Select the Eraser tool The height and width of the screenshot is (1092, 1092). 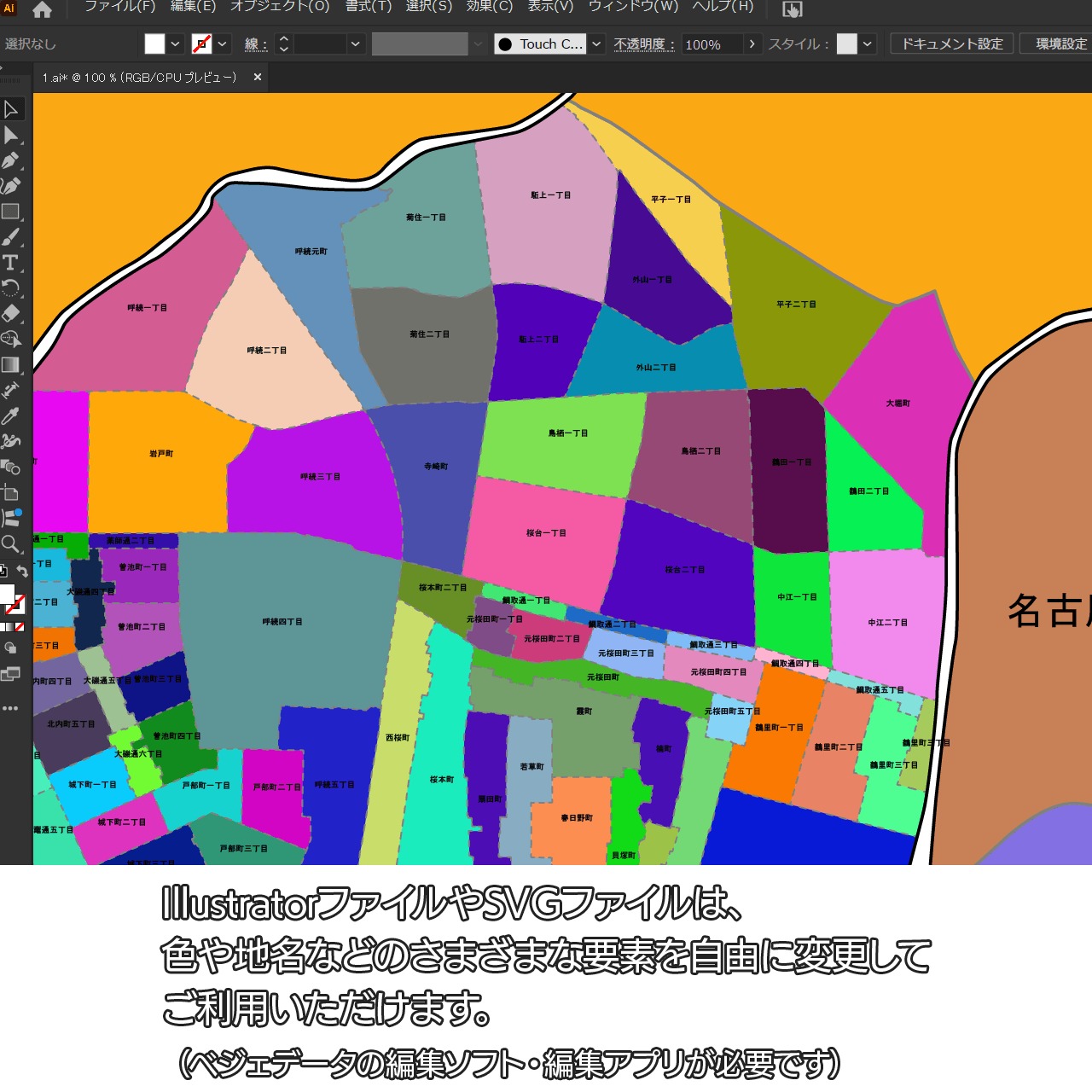pyautogui.click(x=11, y=313)
